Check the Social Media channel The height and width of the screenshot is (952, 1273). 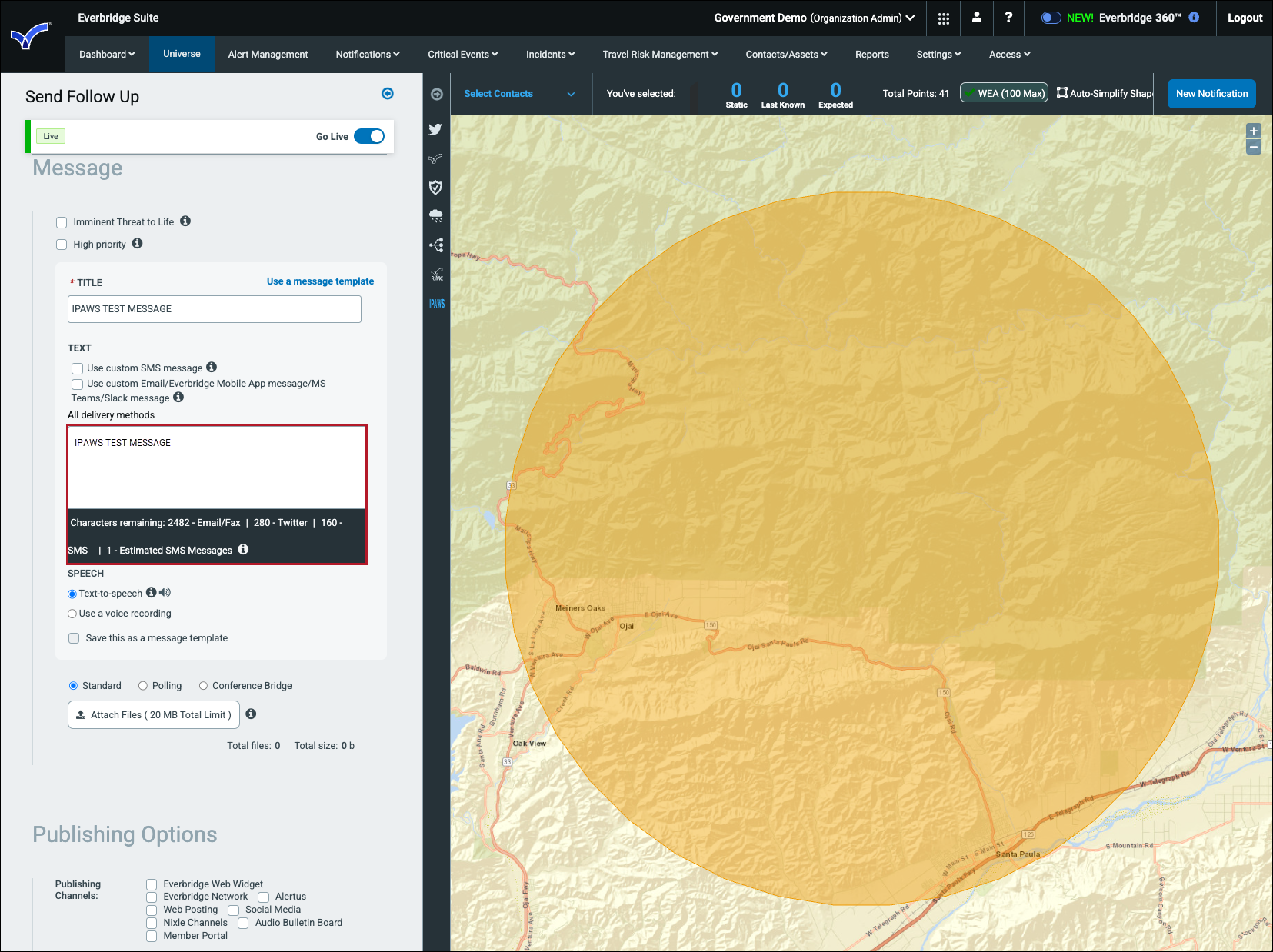pos(234,910)
